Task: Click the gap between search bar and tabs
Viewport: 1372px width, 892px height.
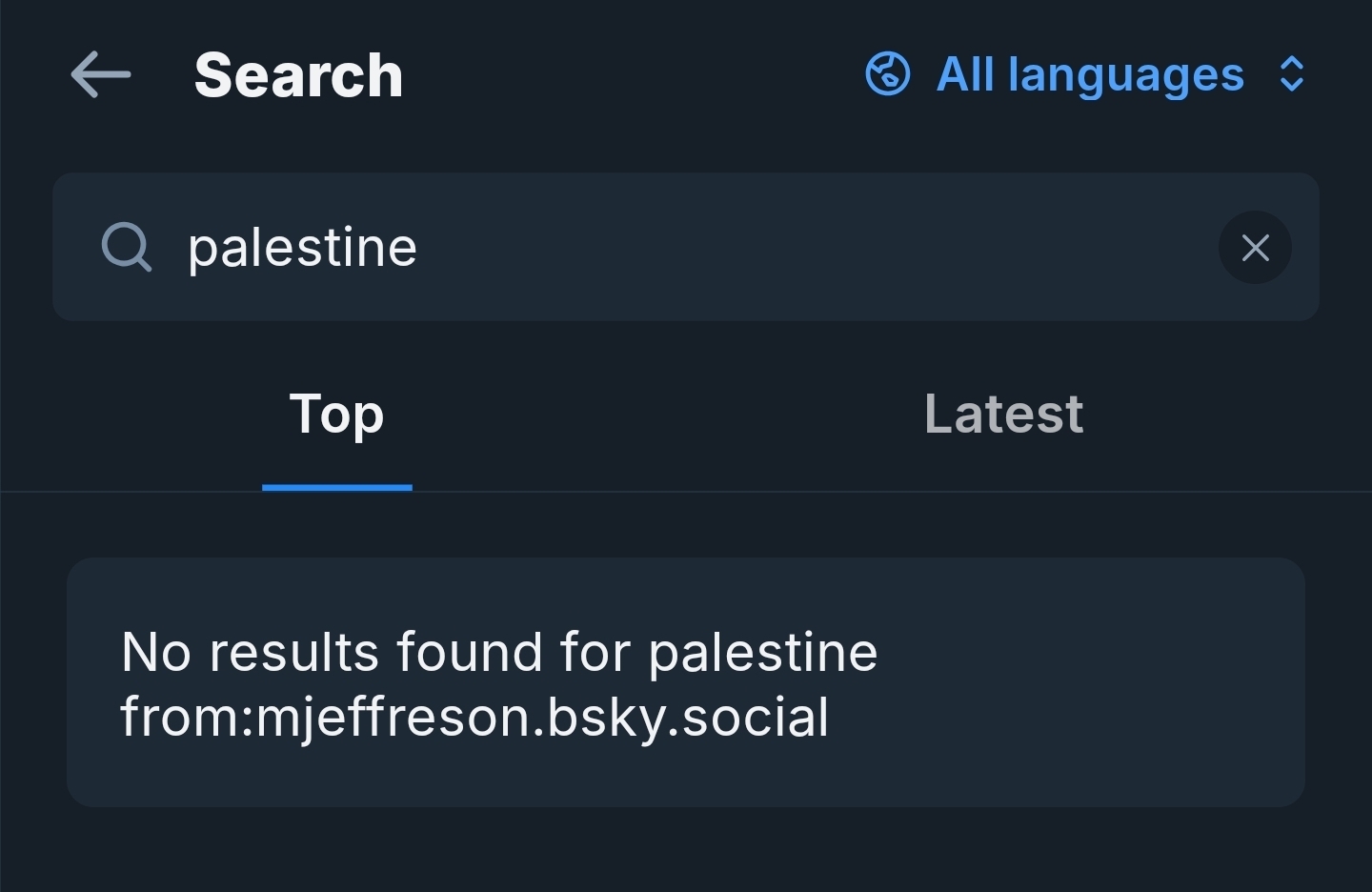Action: coord(686,343)
